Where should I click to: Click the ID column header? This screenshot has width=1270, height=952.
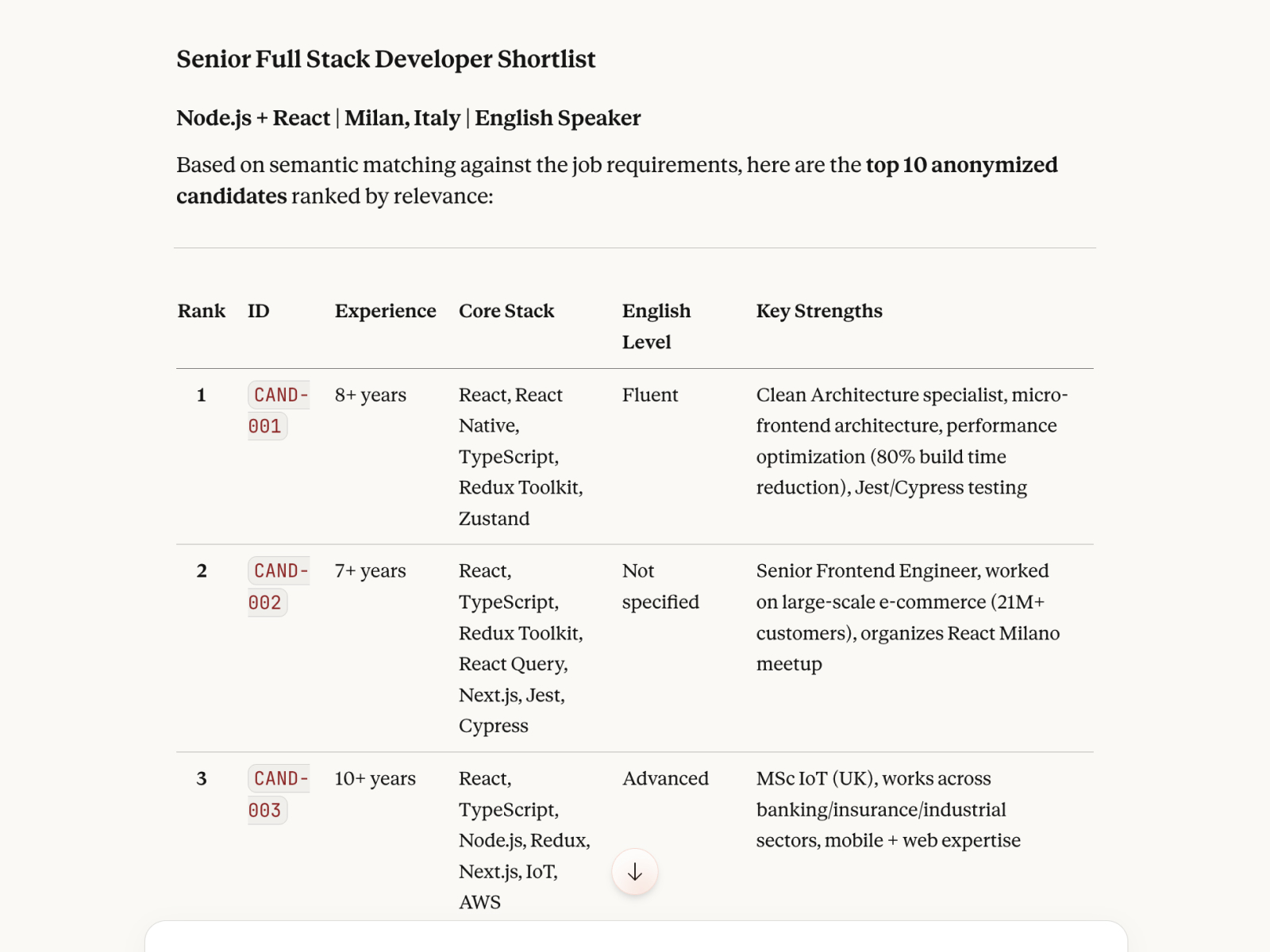[x=259, y=311]
